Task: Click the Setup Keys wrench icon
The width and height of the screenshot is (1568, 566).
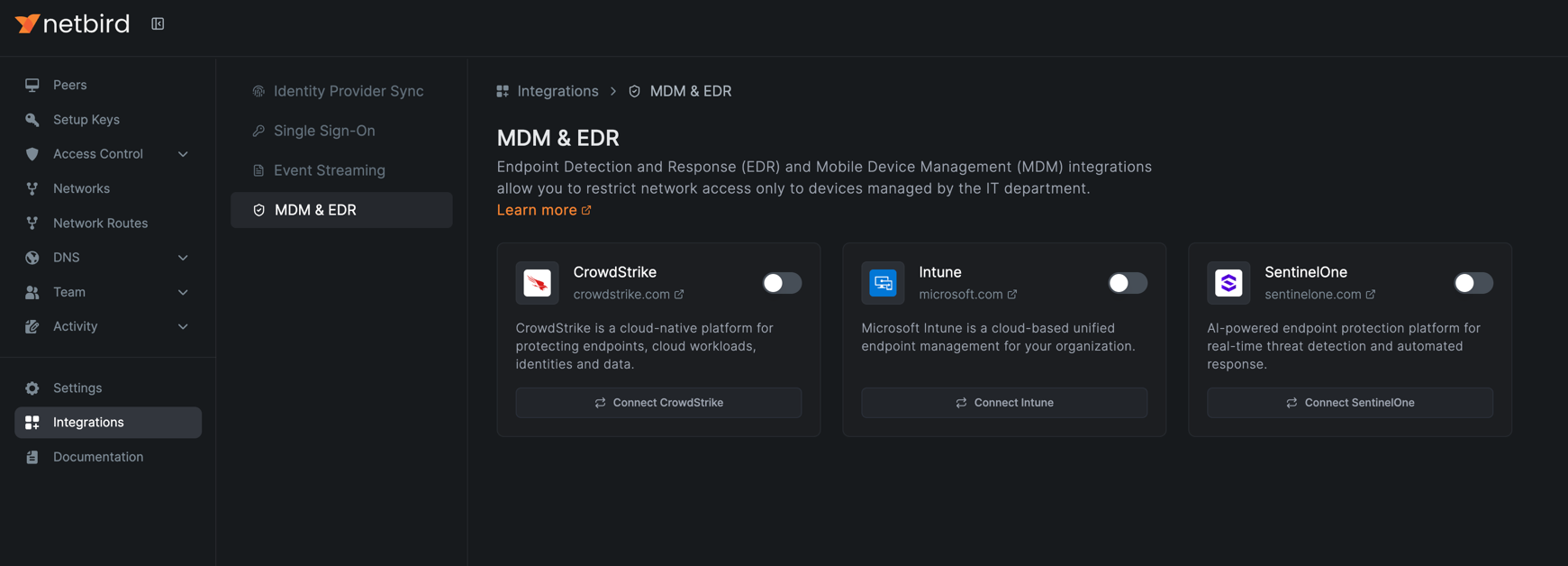Action: coord(32,119)
